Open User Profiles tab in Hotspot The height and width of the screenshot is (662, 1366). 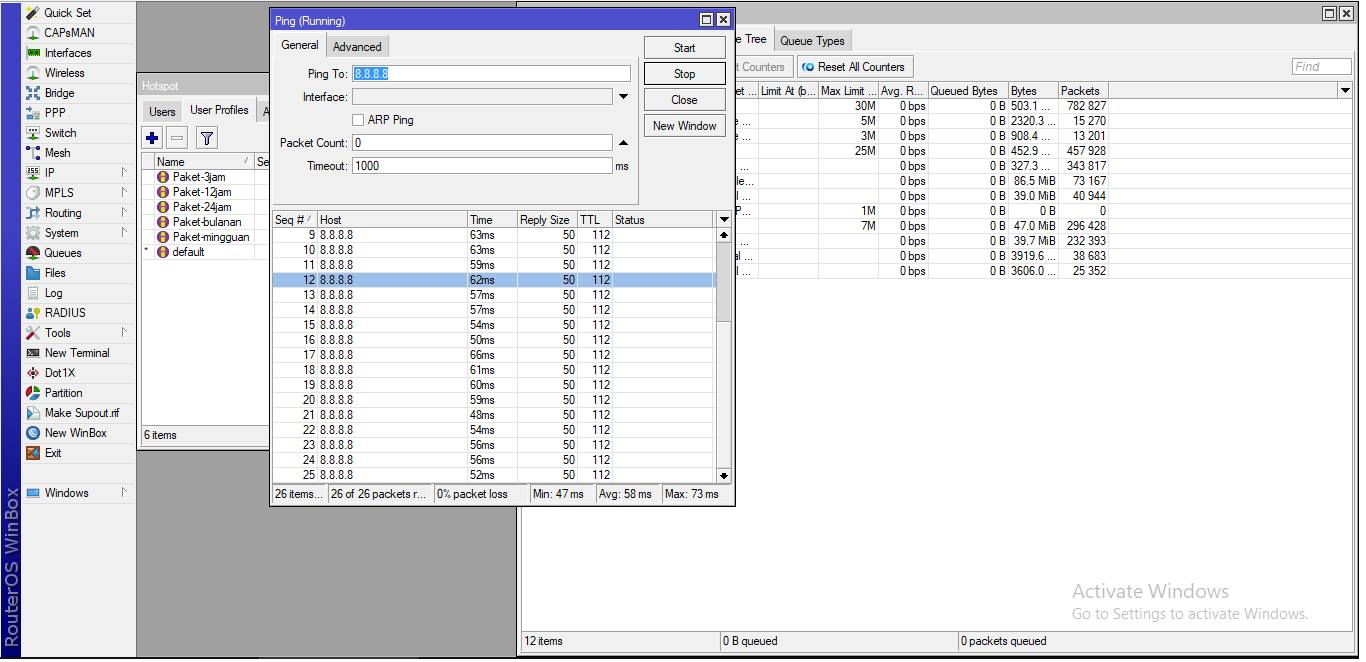point(219,110)
